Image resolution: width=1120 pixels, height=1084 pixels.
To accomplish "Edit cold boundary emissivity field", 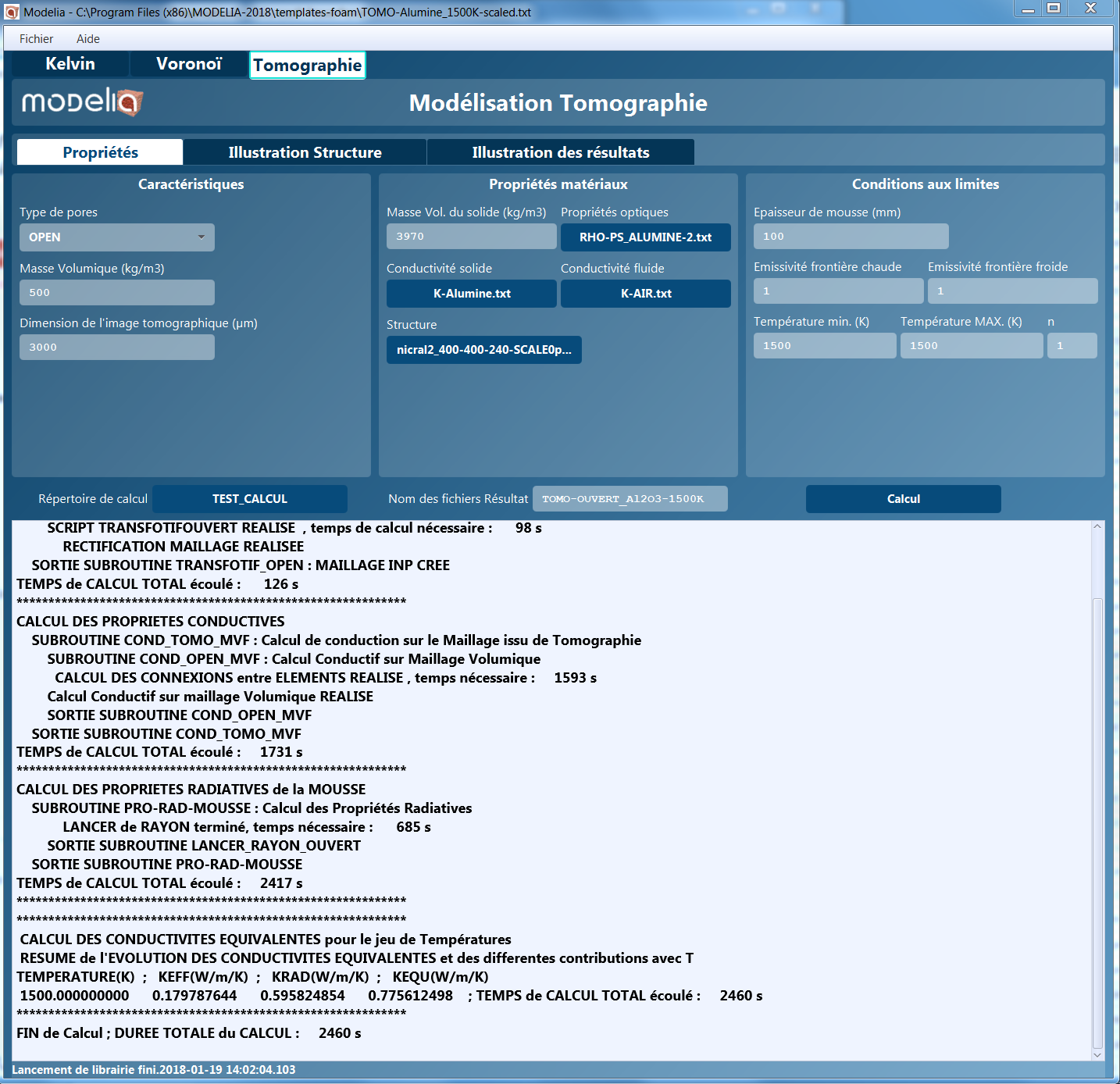I will coord(1013,291).
